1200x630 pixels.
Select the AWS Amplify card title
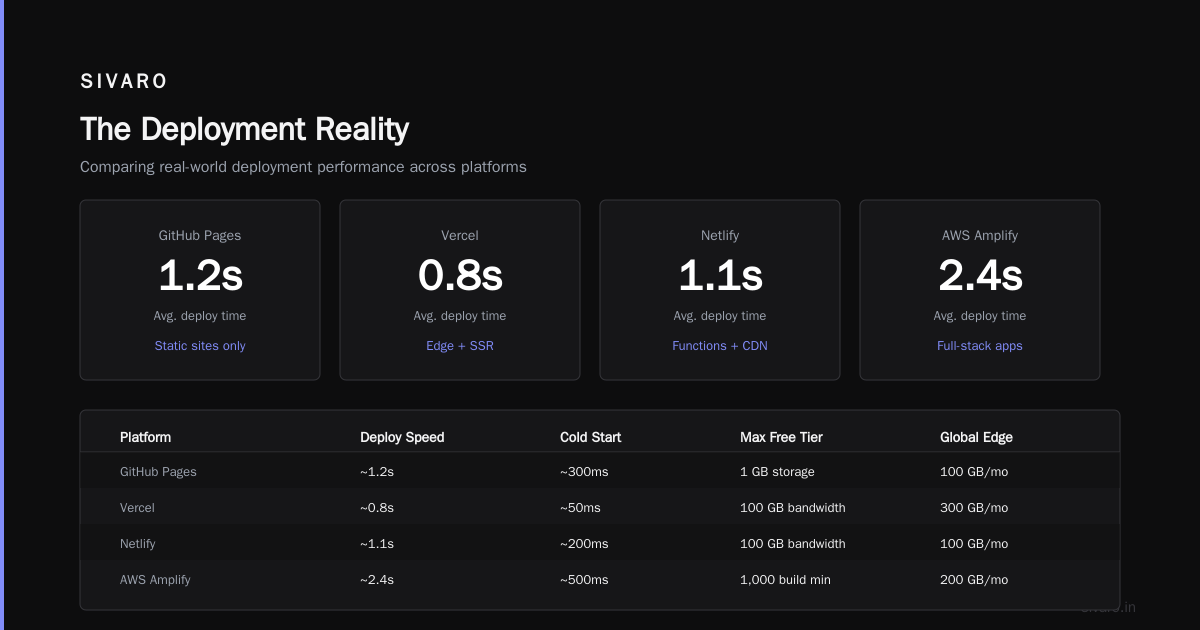coord(980,236)
